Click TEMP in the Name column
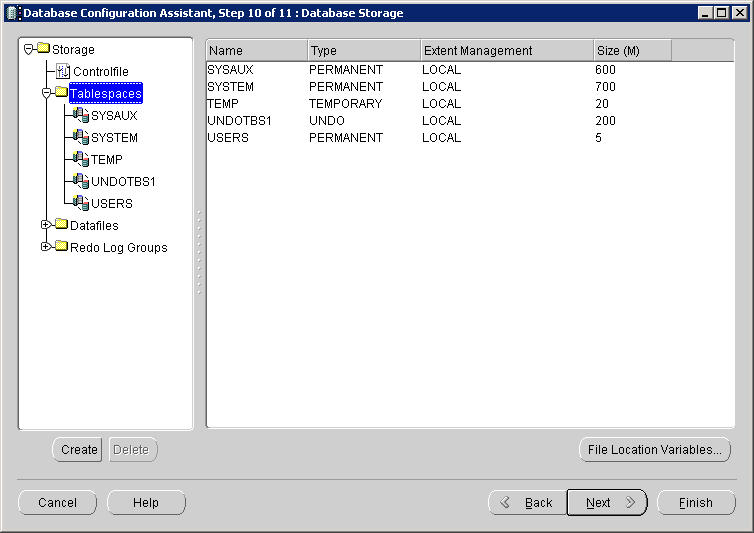The width and height of the screenshot is (754, 533). click(x=223, y=103)
